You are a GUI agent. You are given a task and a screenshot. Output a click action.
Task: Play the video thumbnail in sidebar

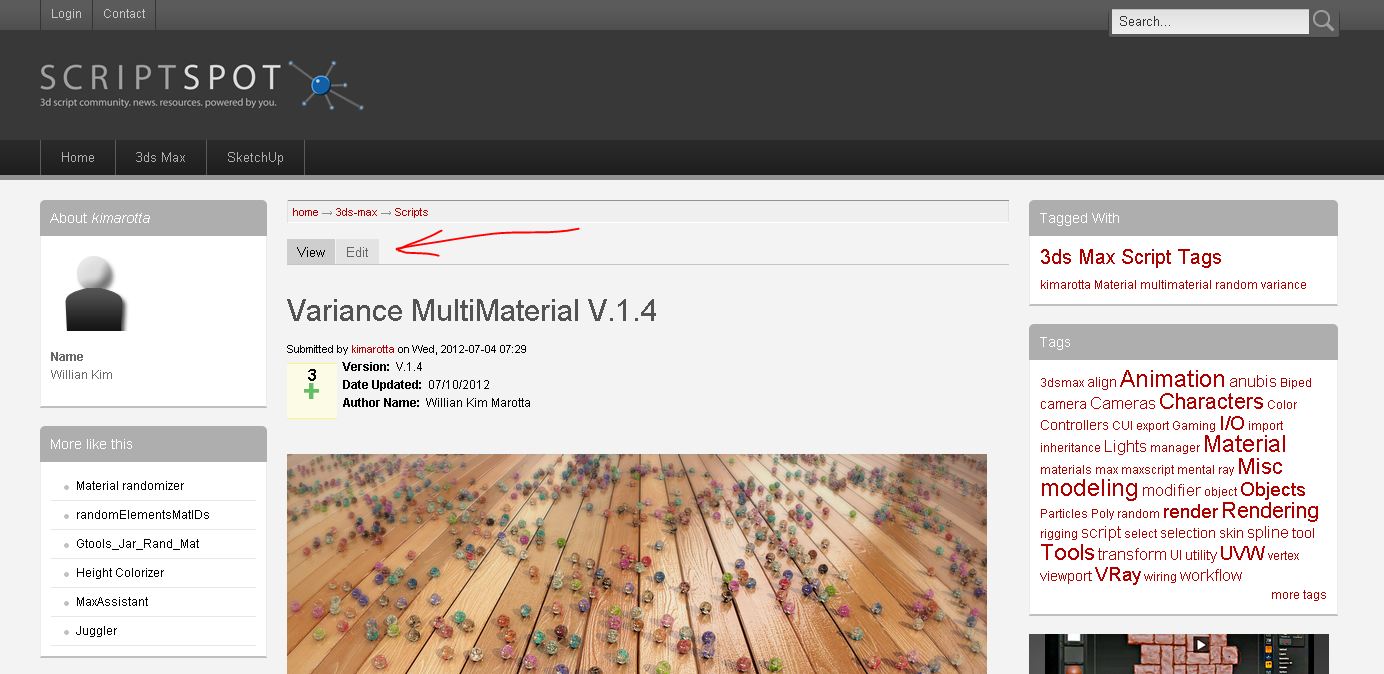(x=1200, y=645)
